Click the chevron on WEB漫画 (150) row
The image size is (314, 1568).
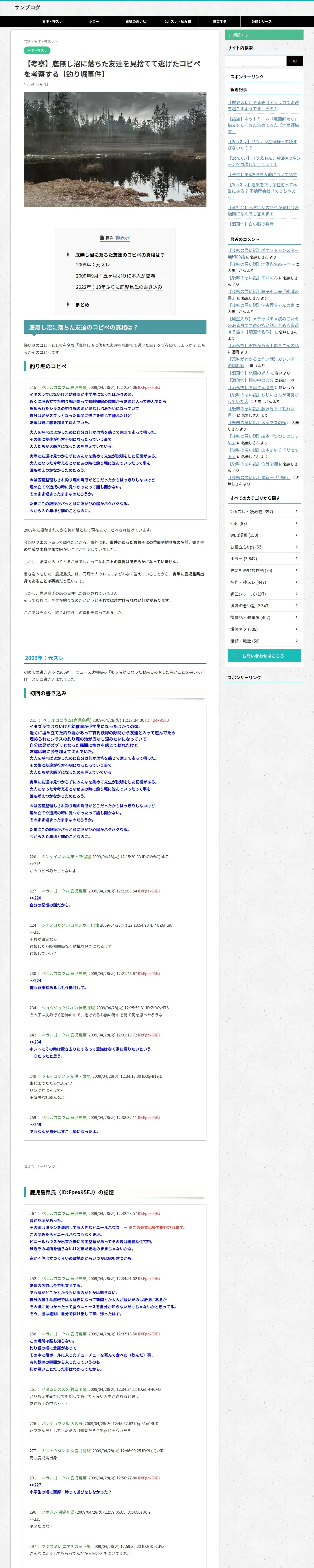tap(297, 535)
